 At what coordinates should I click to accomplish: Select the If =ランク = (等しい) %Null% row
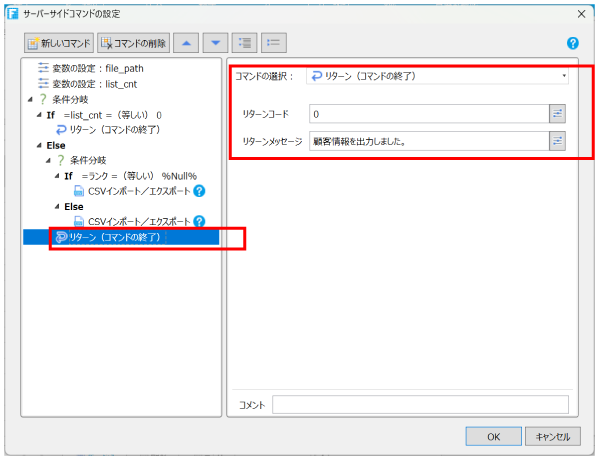pos(130,176)
